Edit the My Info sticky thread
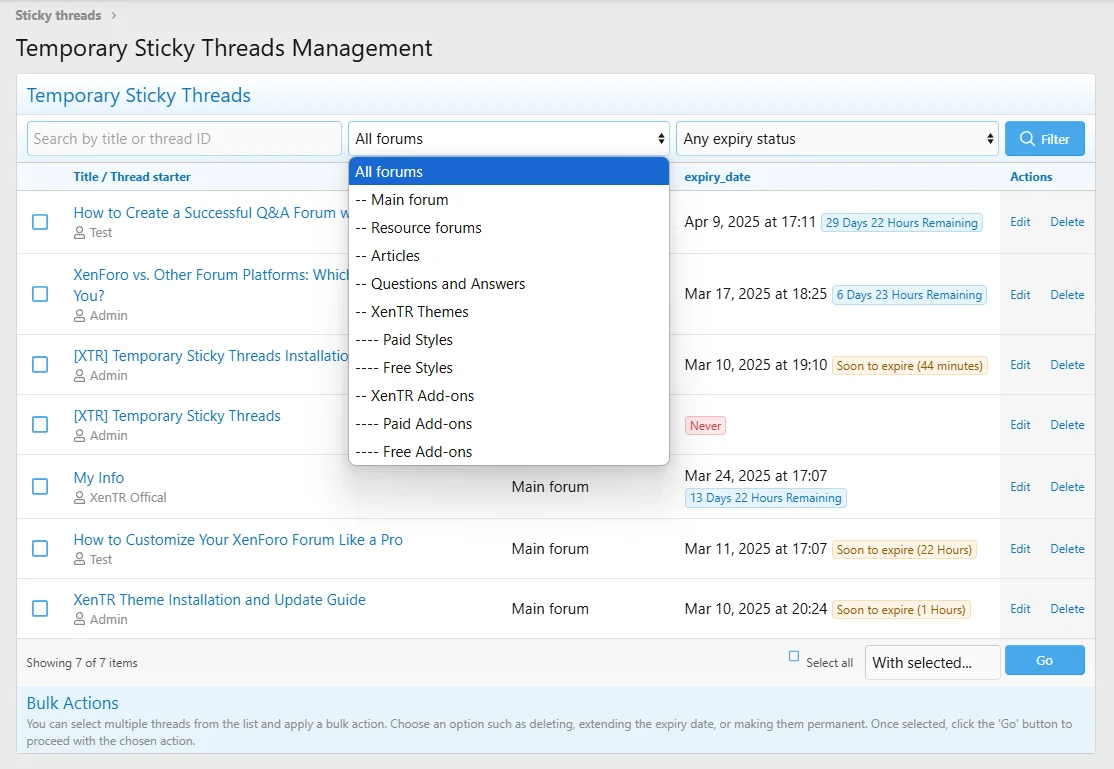 click(1020, 487)
